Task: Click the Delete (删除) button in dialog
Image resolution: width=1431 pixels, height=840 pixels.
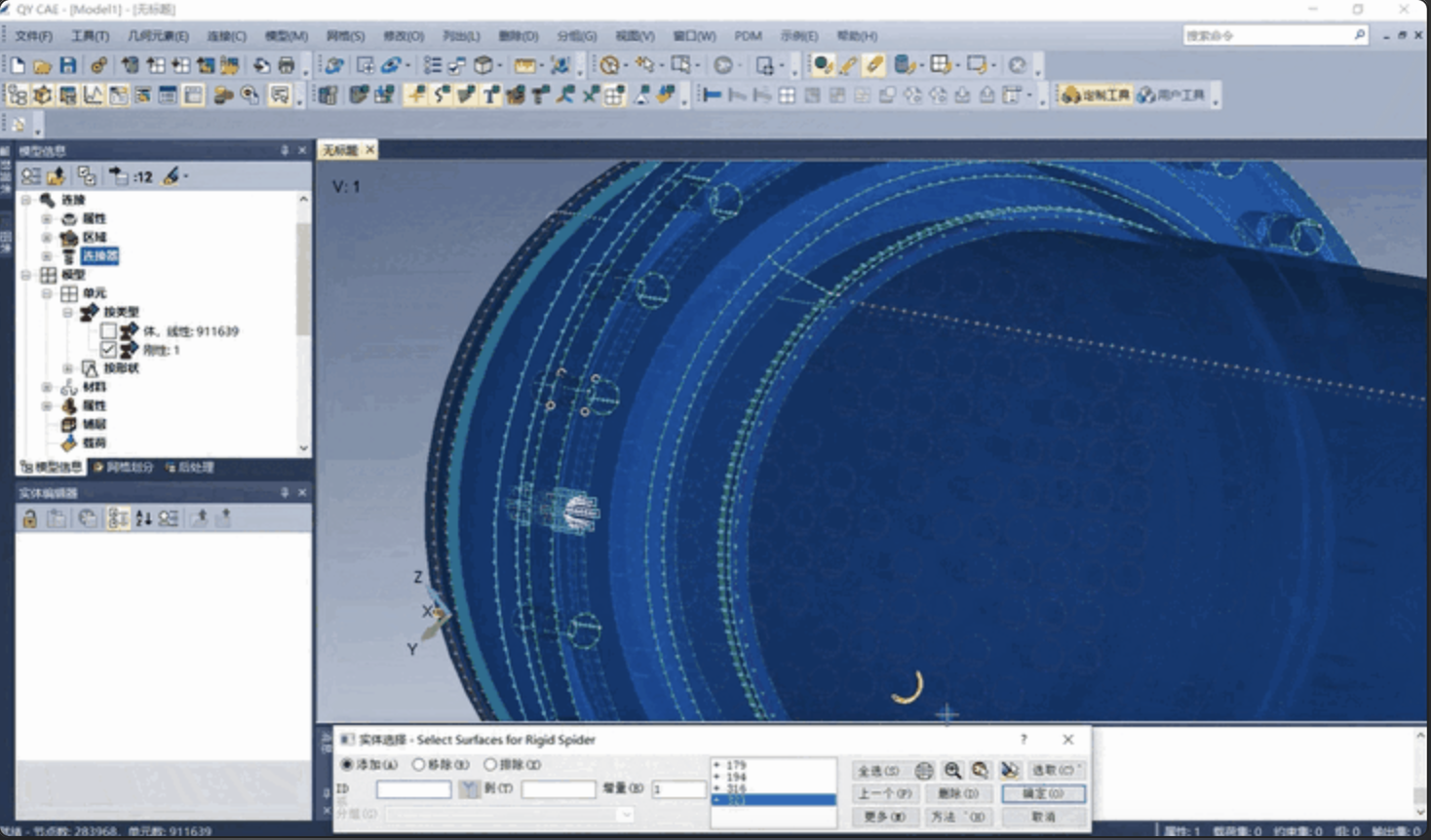Action: point(958,793)
